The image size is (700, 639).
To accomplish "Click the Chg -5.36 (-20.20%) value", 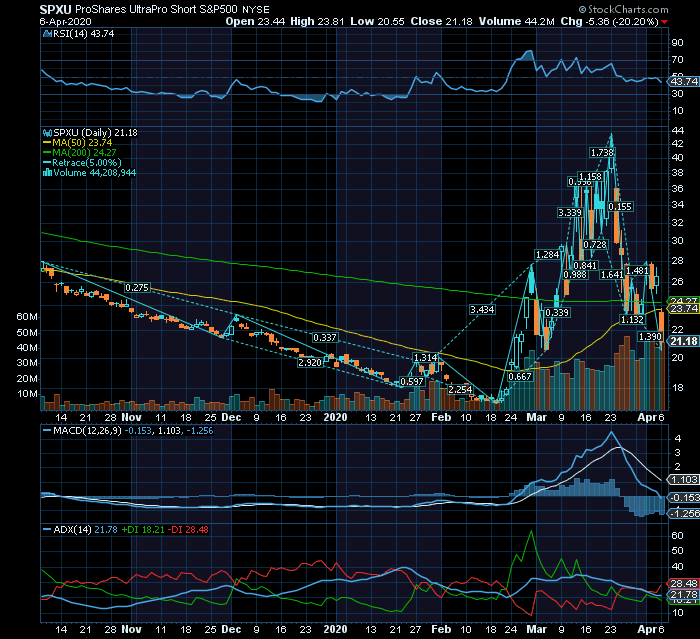I will coord(609,21).
